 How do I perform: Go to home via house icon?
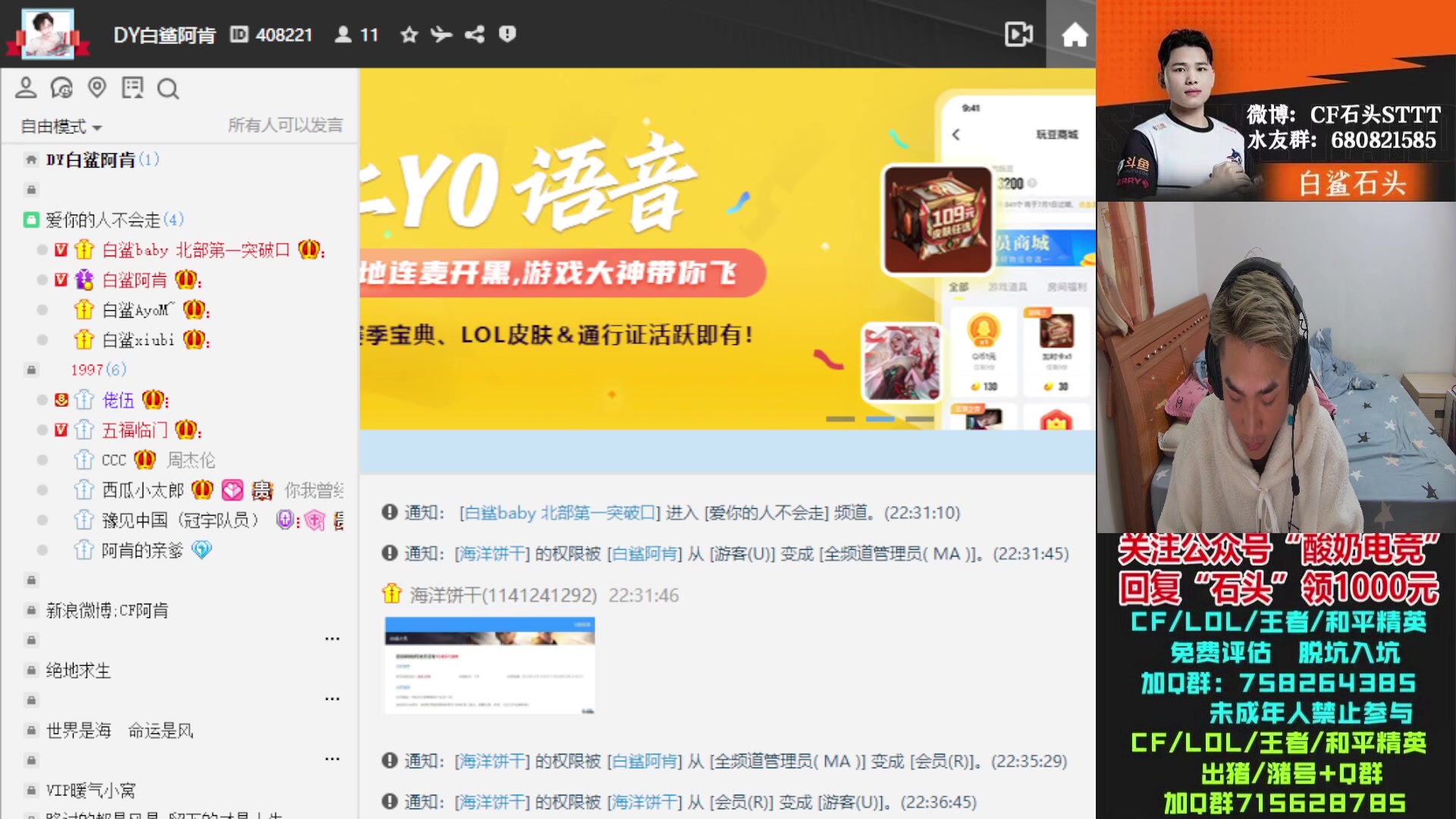pyautogui.click(x=1074, y=34)
